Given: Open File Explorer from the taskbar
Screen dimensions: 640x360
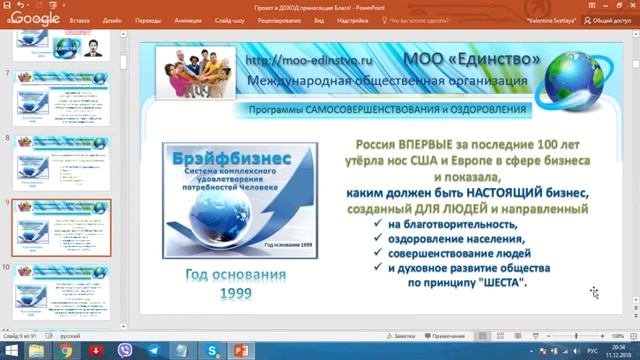Looking at the screenshot, I should pos(36,351).
